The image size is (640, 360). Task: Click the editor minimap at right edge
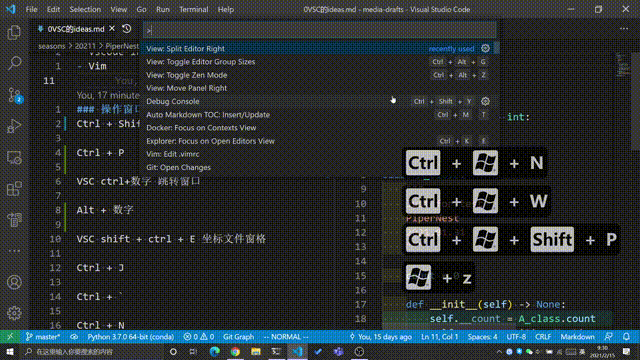pyautogui.click(x=623, y=65)
